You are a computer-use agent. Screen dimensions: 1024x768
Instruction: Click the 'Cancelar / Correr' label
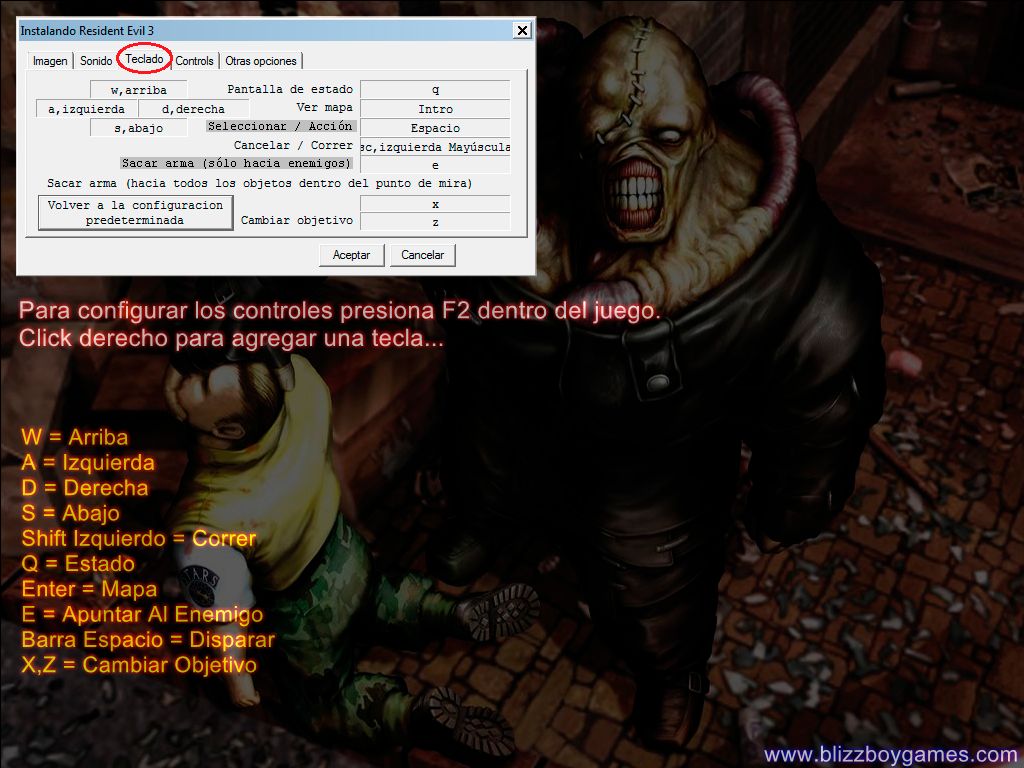pyautogui.click(x=293, y=145)
